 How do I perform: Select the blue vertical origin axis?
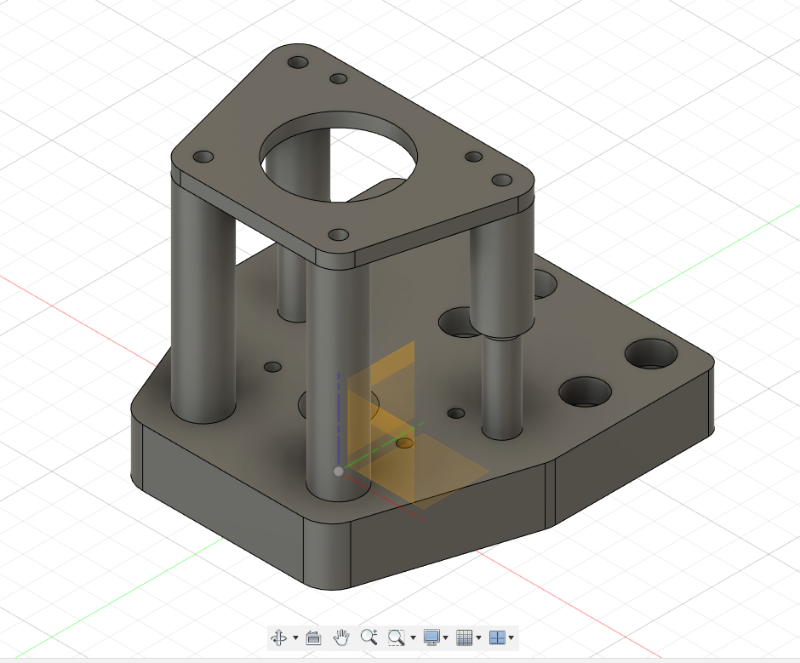(x=339, y=420)
